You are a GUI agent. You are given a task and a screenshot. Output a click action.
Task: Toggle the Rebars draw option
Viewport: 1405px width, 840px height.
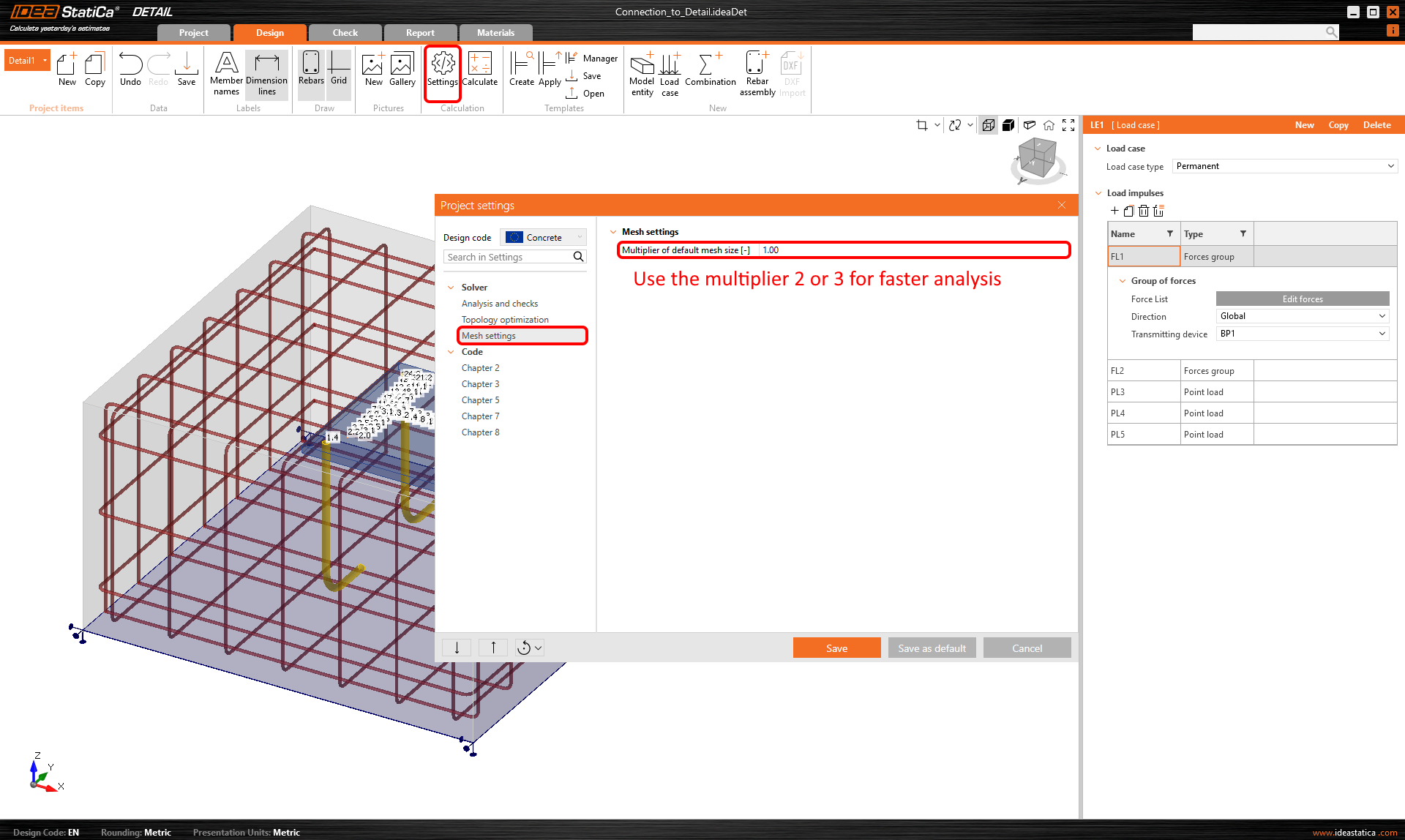tap(311, 70)
